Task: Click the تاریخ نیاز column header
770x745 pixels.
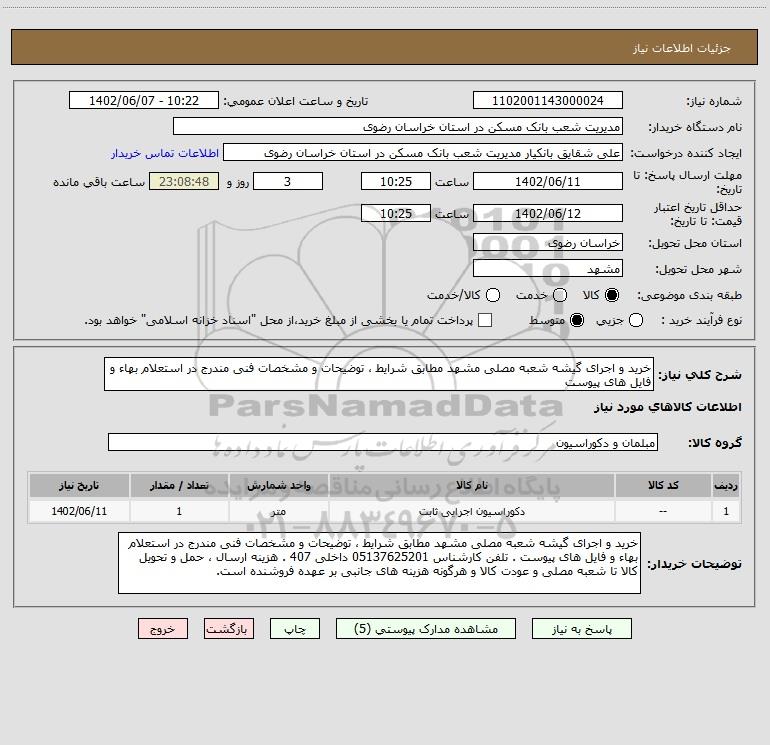Action: [x=79, y=485]
